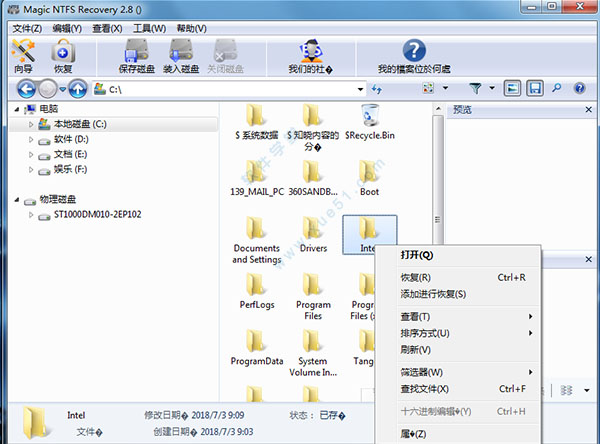Open the address bar dropdown arrow

tap(360, 90)
